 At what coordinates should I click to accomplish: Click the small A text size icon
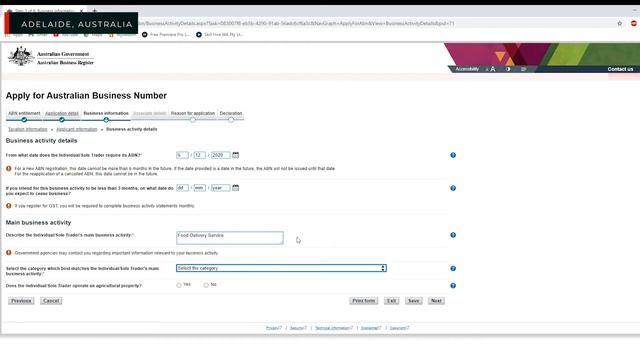[487, 69]
